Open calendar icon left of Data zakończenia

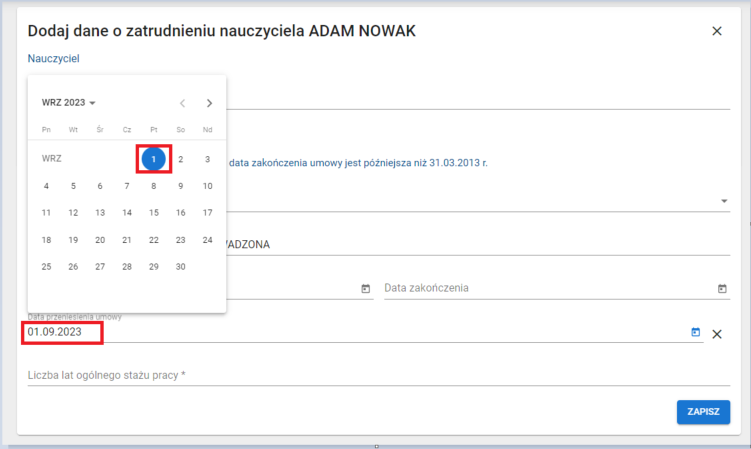click(x=365, y=289)
